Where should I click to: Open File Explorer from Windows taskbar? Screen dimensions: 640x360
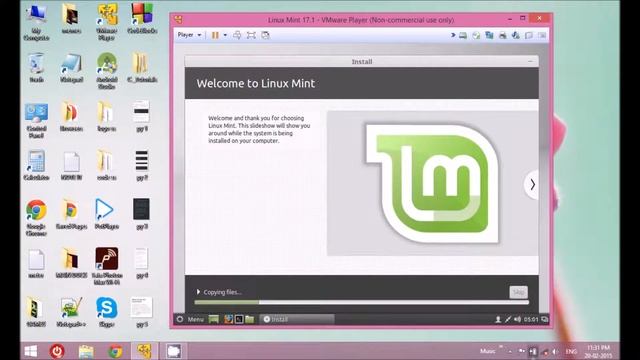tap(86, 351)
